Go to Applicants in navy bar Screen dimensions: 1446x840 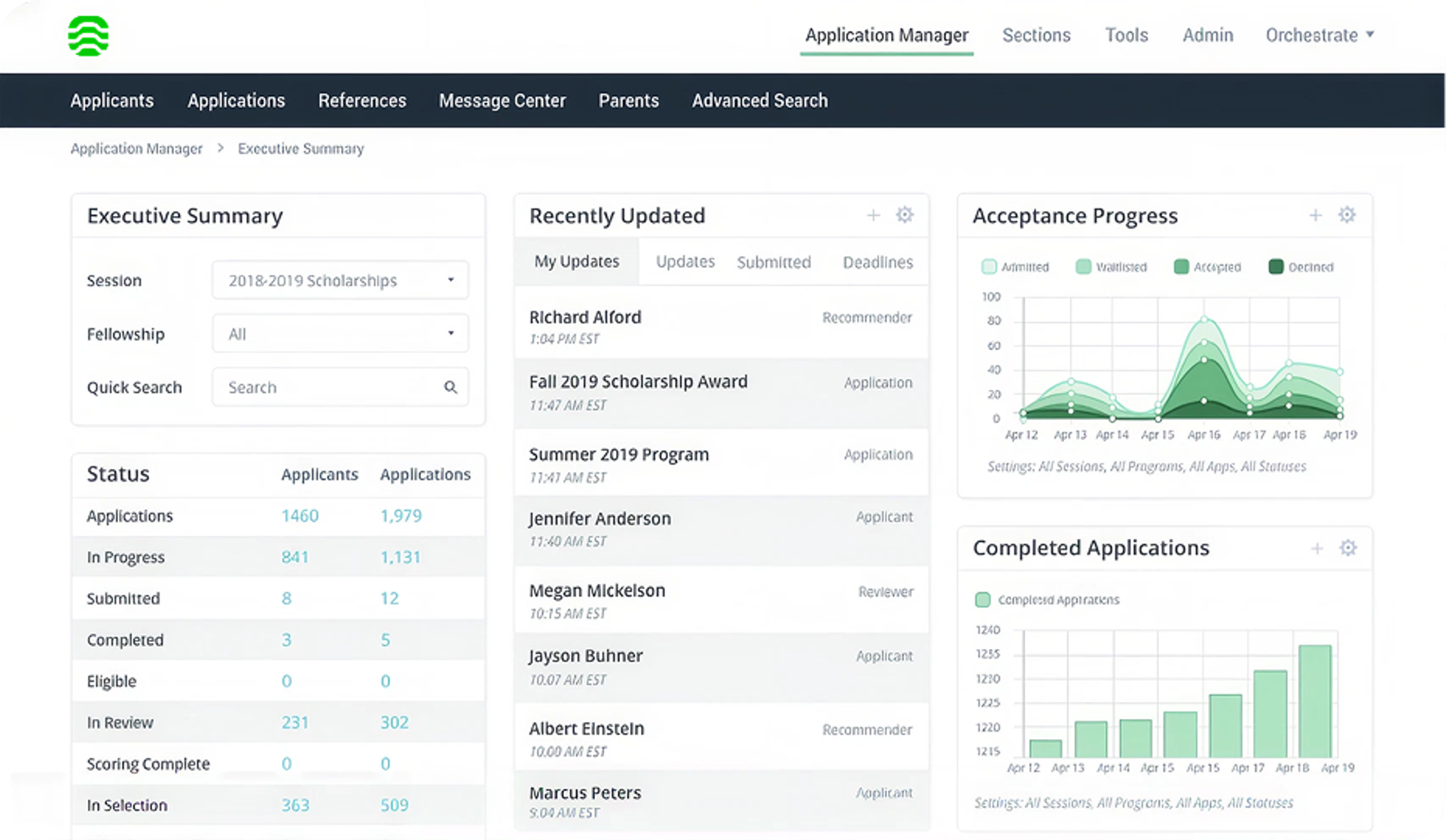pyautogui.click(x=112, y=101)
